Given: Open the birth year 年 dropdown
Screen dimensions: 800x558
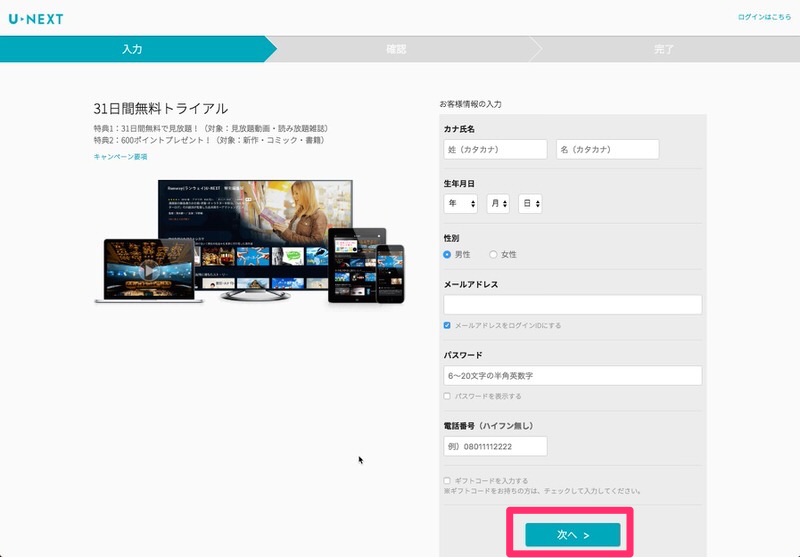Looking at the screenshot, I should (x=461, y=203).
